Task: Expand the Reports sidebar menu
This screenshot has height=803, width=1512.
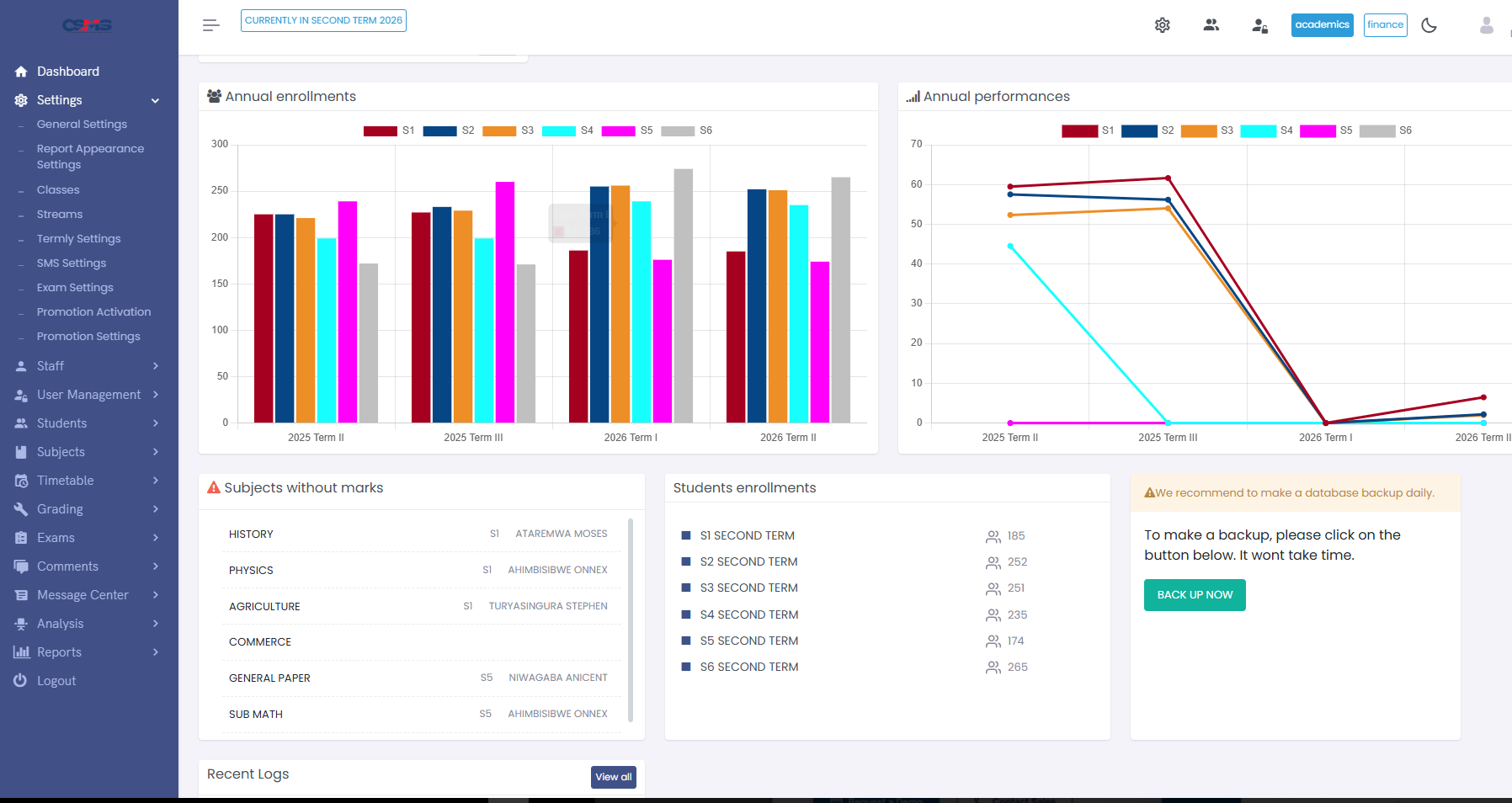Action: pyautogui.click(x=89, y=652)
